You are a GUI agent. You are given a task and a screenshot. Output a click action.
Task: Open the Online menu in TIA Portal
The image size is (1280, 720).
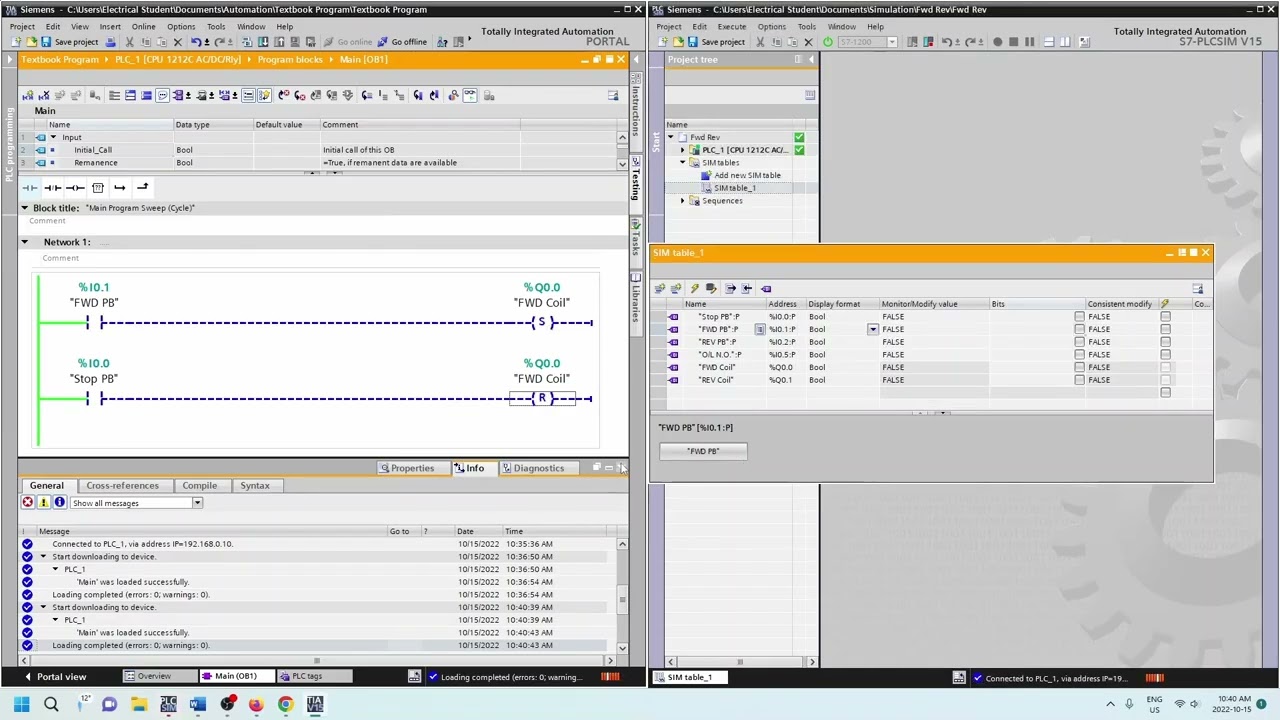[x=143, y=27]
